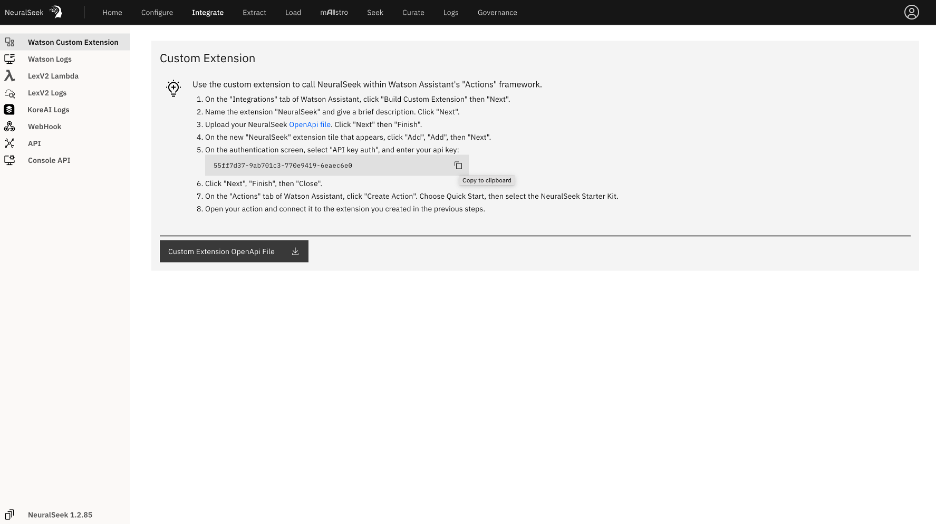Image resolution: width=936 pixels, height=524 pixels.
Task: Open the Configure menu
Action: pos(157,13)
